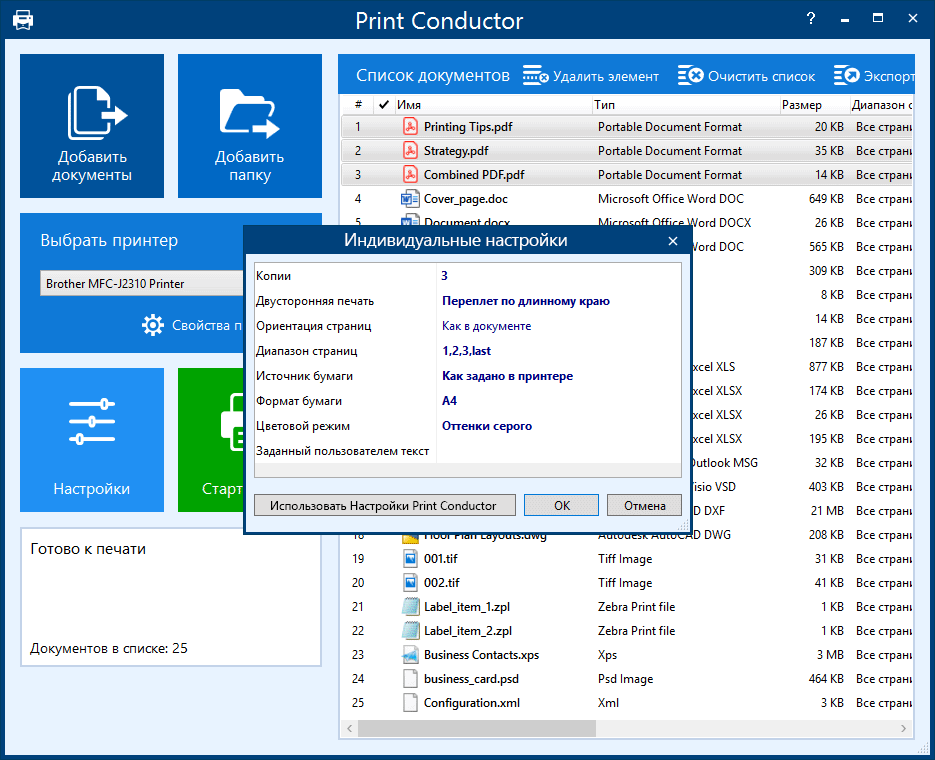Click the image icon of 002.tif
This screenshot has height=760, width=935.
click(x=410, y=582)
